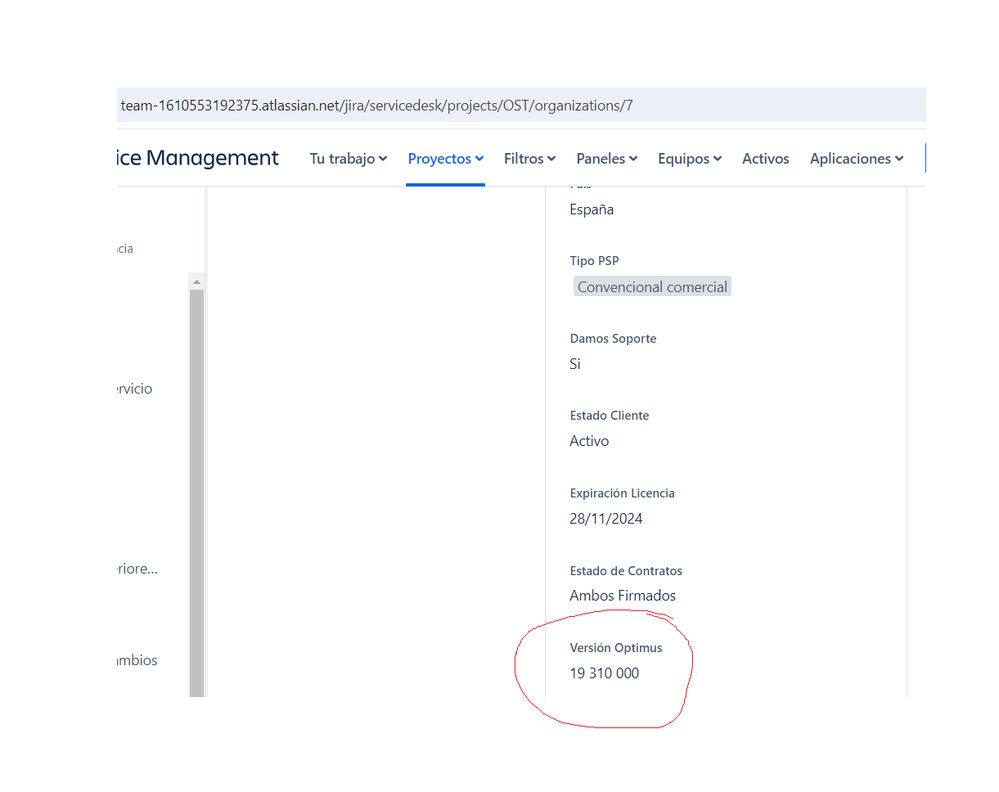The height and width of the screenshot is (792, 999).
Task: Open the Aplicaciones dropdown menu
Action: pyautogui.click(x=856, y=159)
